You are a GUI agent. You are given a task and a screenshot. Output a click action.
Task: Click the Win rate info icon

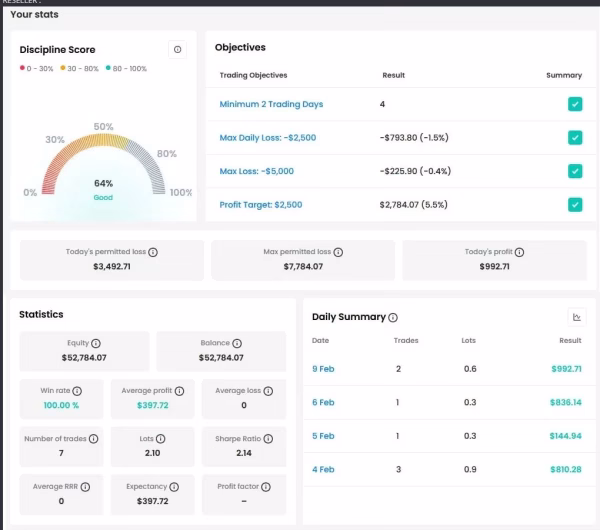coord(77,391)
